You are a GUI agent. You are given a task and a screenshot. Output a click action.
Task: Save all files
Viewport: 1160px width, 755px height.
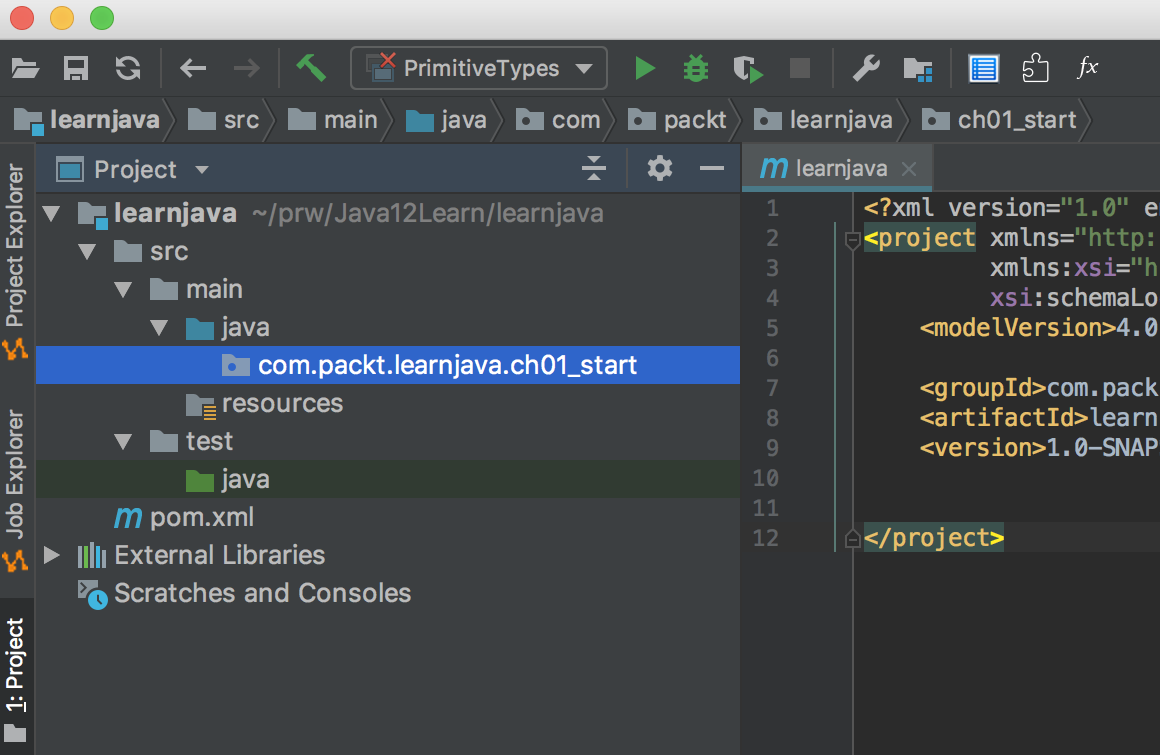click(x=76, y=68)
